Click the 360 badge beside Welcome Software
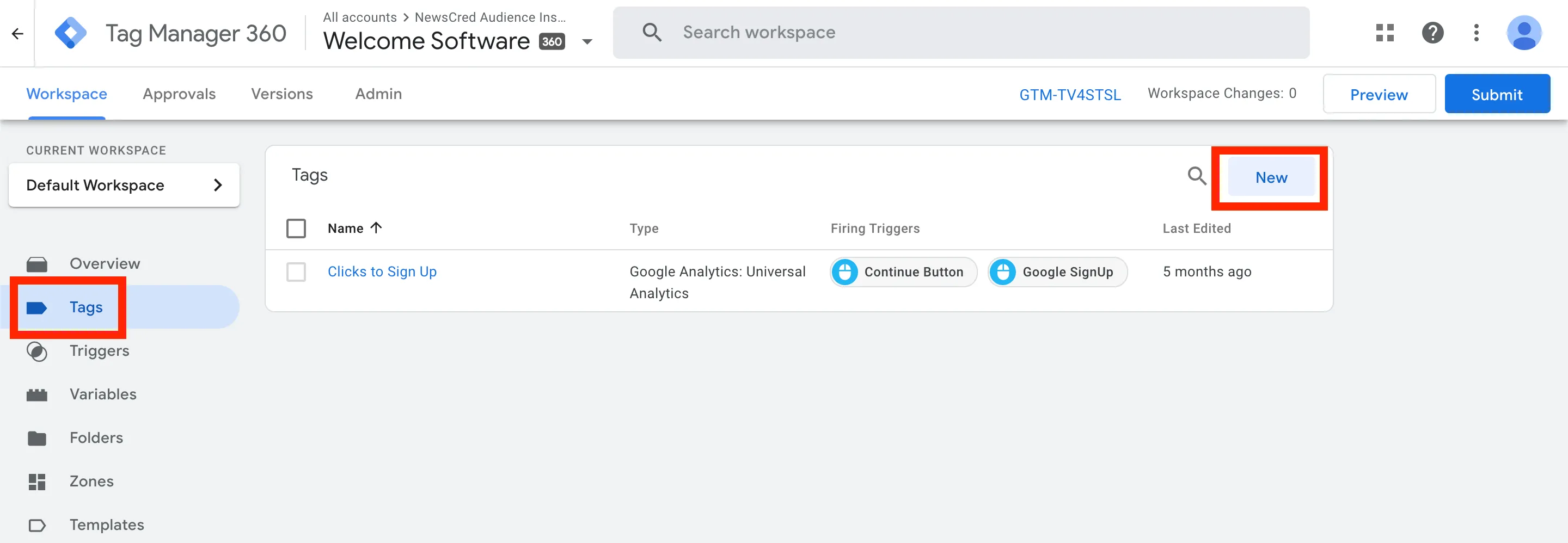 (552, 41)
